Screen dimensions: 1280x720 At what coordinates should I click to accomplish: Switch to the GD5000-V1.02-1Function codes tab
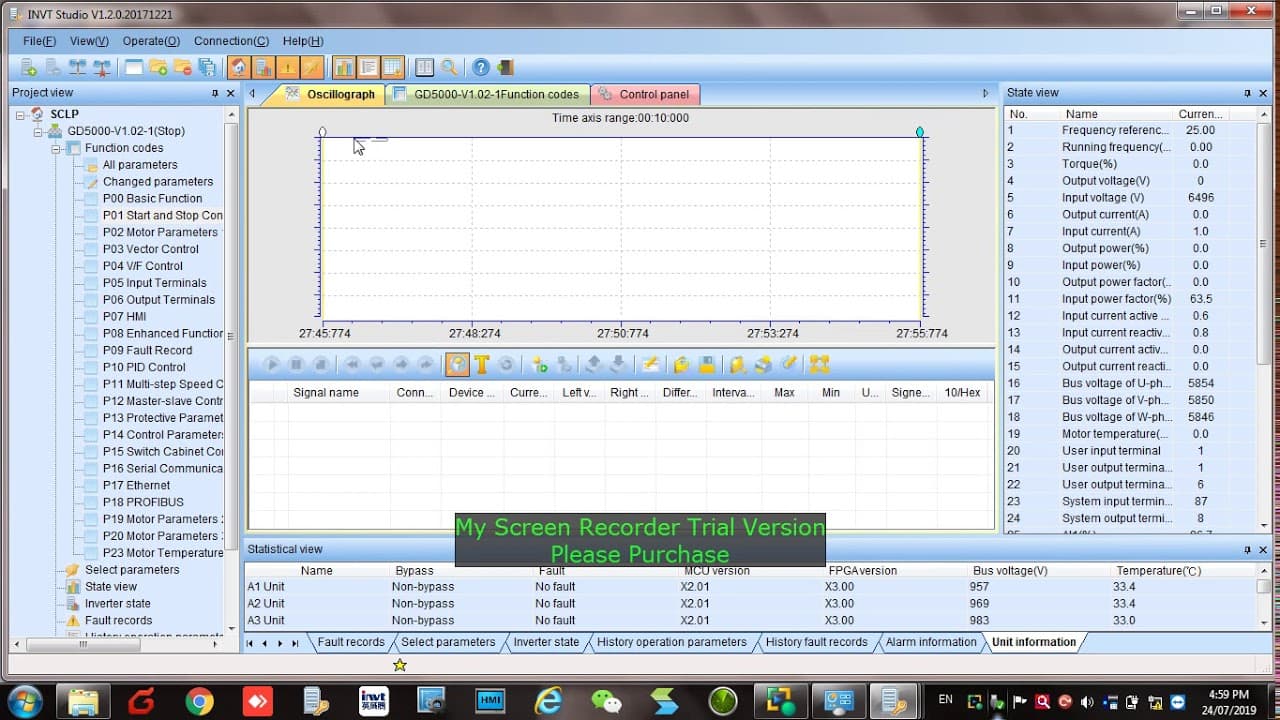487,94
